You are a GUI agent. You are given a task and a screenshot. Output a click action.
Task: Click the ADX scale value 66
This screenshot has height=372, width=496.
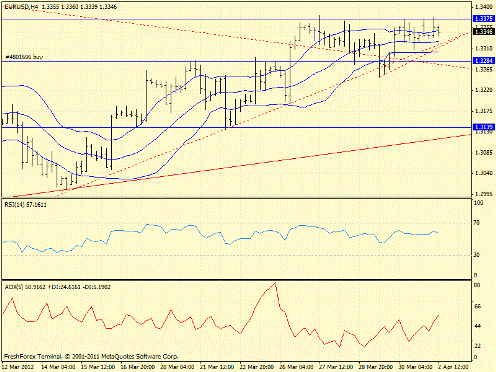(477, 306)
